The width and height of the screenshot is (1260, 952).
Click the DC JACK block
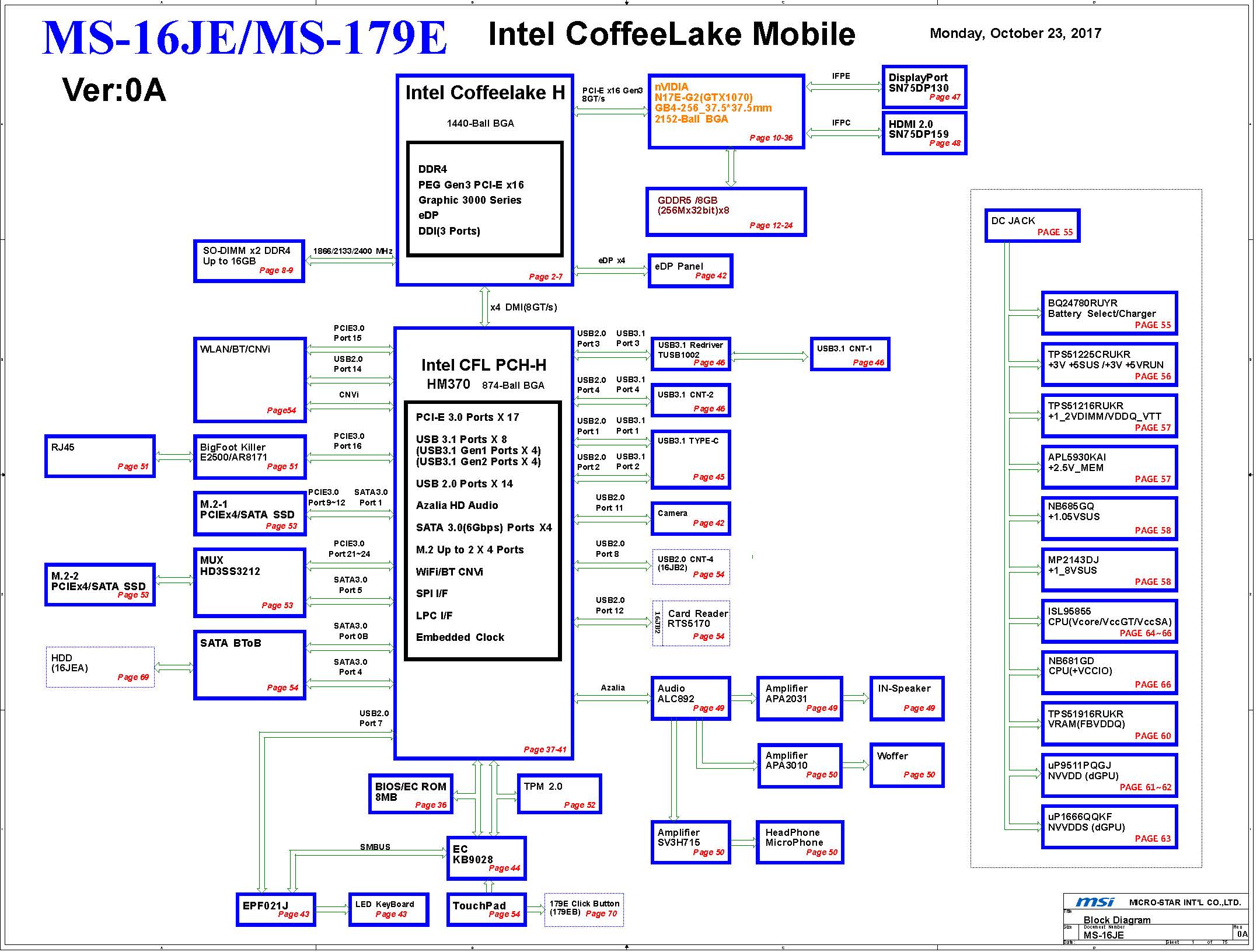pyautogui.click(x=1032, y=225)
